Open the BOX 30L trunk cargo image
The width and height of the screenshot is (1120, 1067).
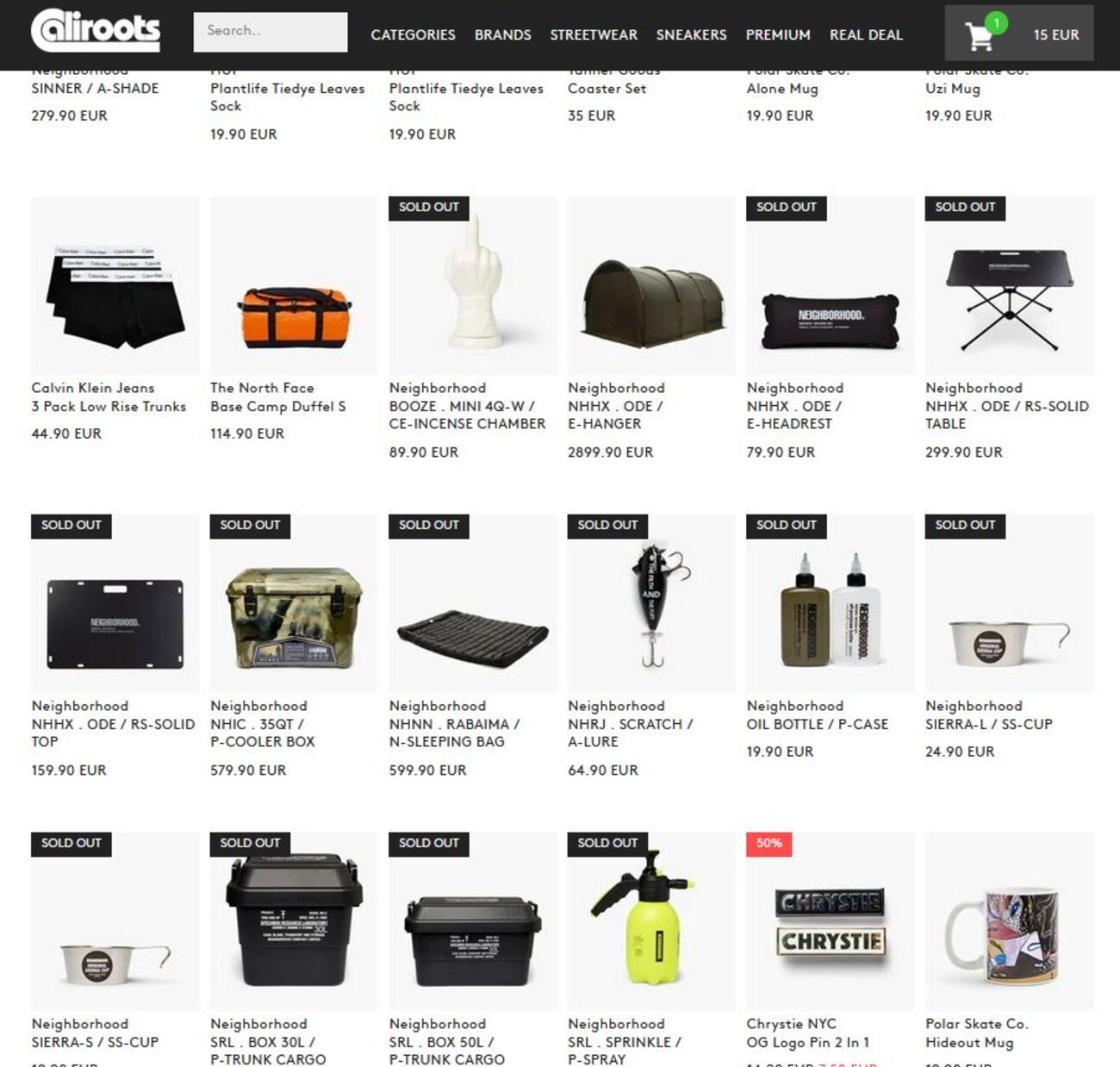click(294, 921)
